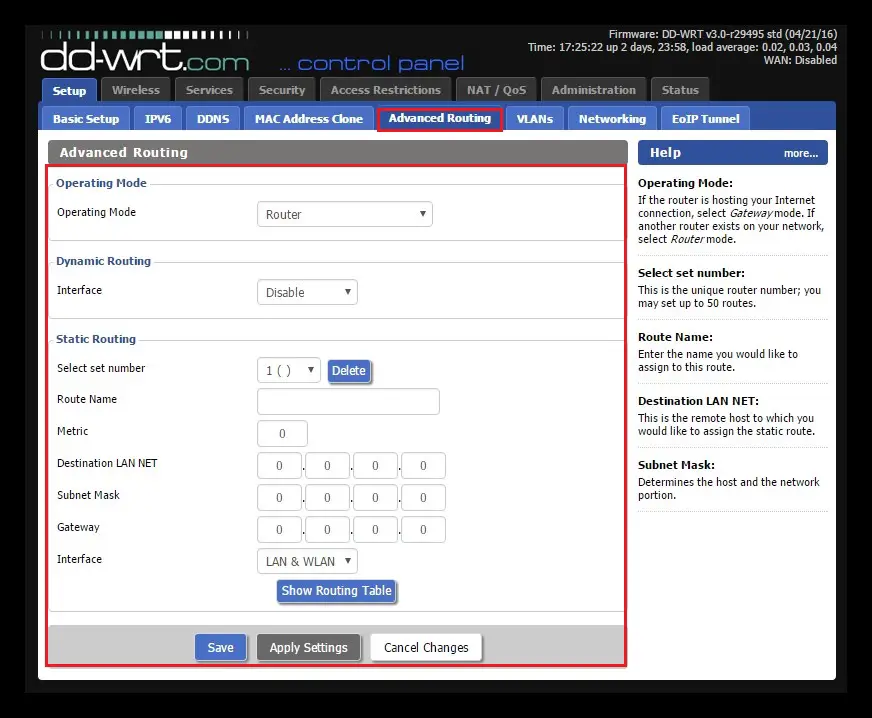Click the Select set number help heading
The height and width of the screenshot is (718, 872).
click(691, 273)
